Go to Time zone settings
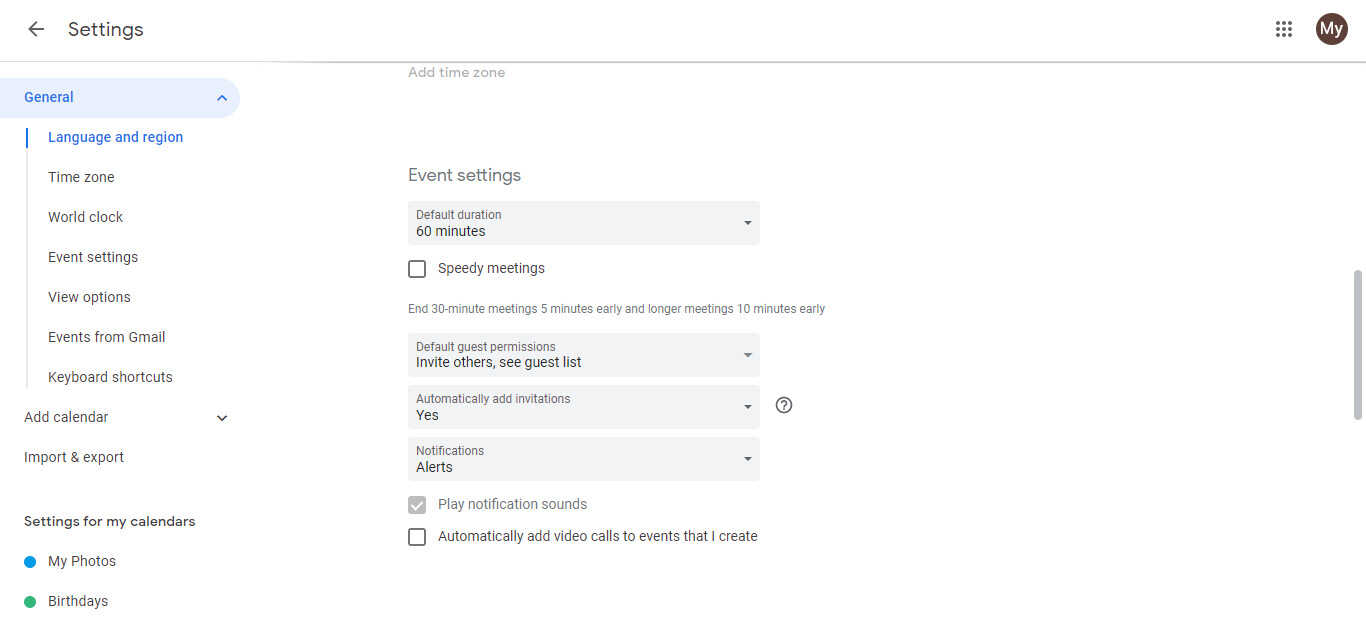The height and width of the screenshot is (617, 1366). pyautogui.click(x=81, y=177)
